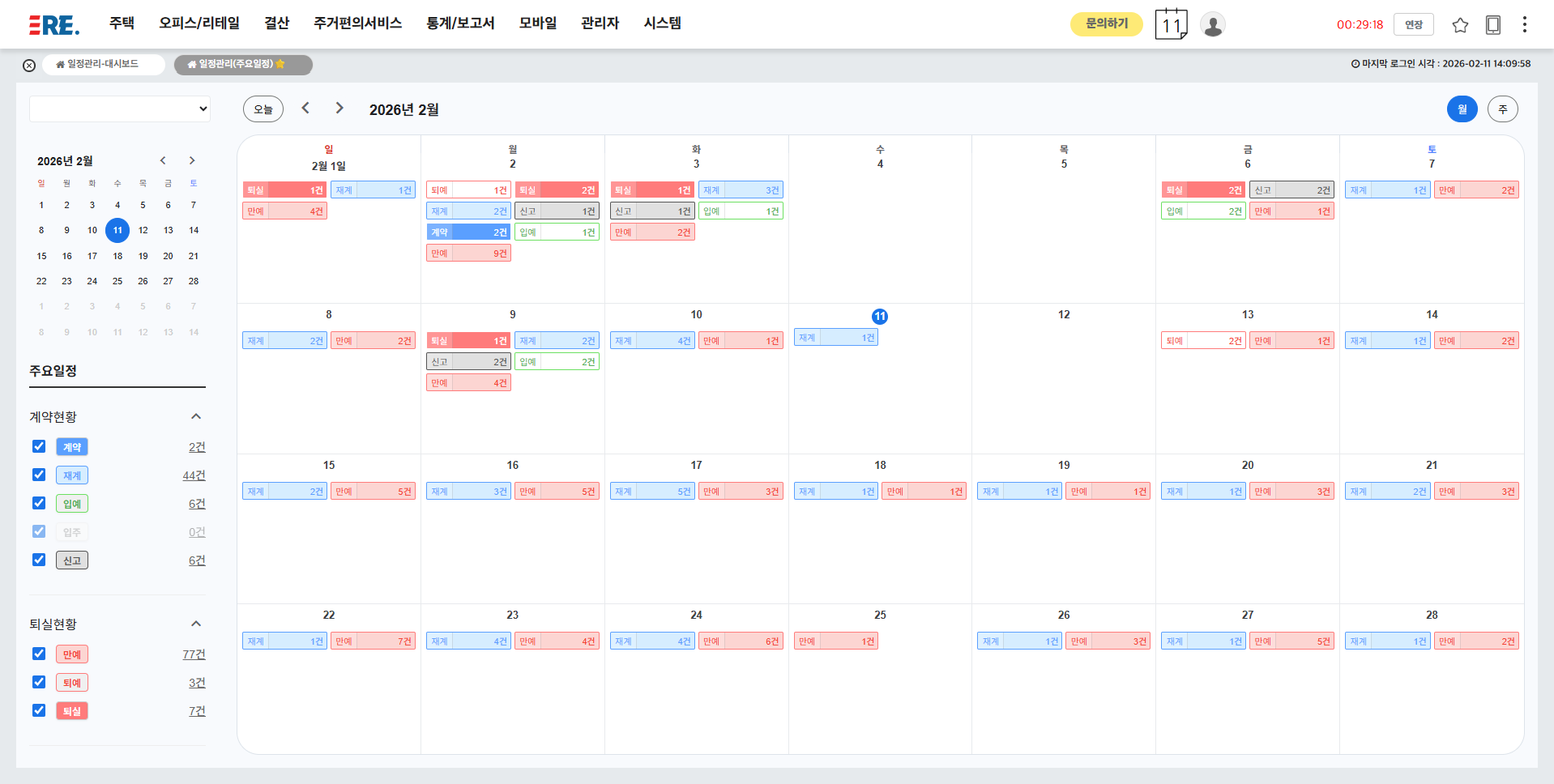The image size is (1554, 784).
Task: Switch to 일정관리-대시보드 tab
Action: 102,65
